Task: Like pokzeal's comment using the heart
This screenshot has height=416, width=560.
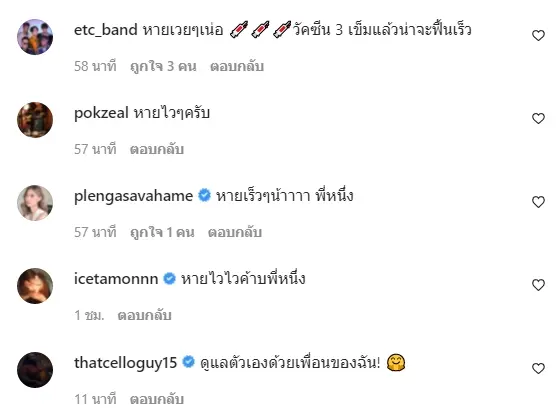Action: [538, 119]
